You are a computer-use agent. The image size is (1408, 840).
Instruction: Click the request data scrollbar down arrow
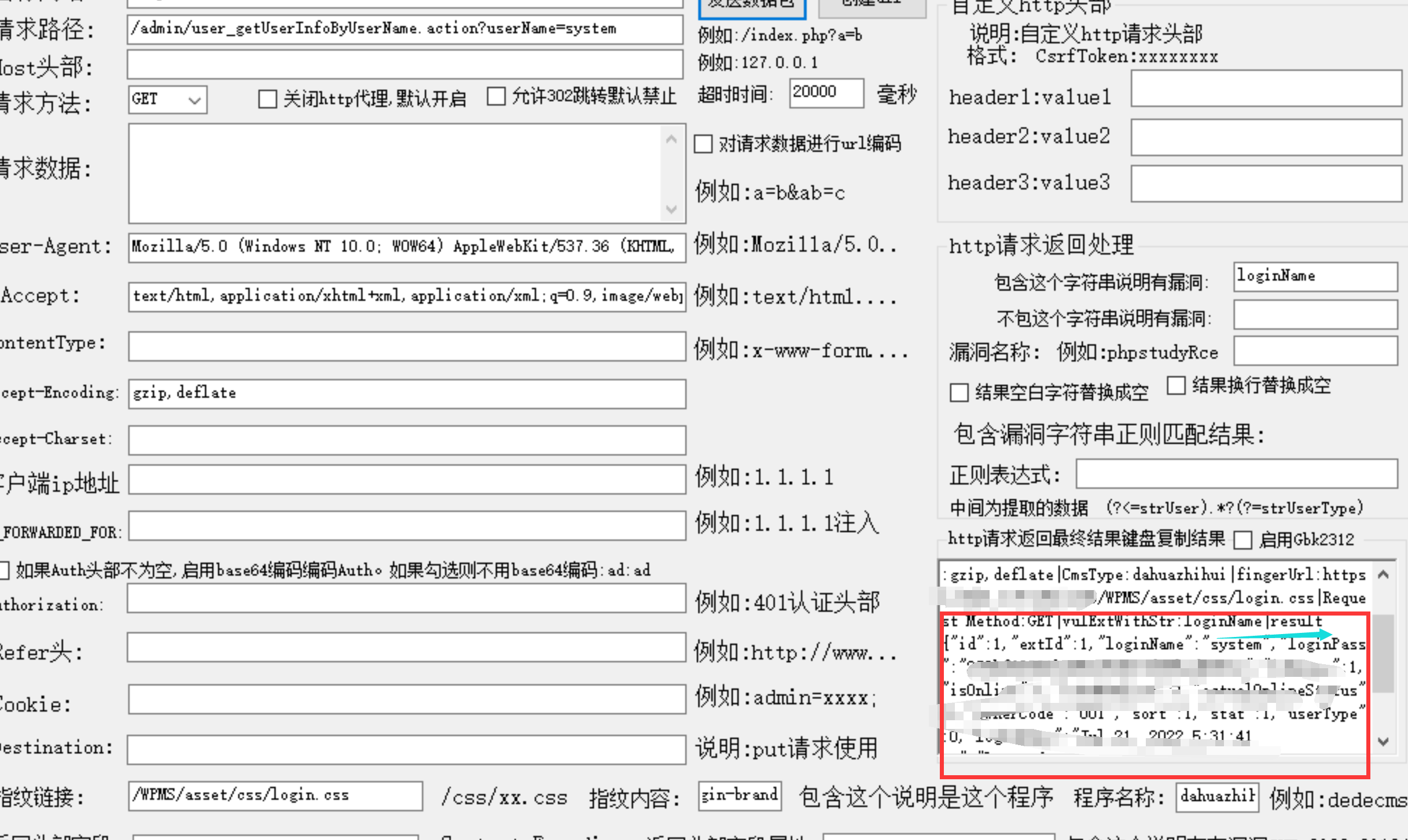tap(671, 209)
